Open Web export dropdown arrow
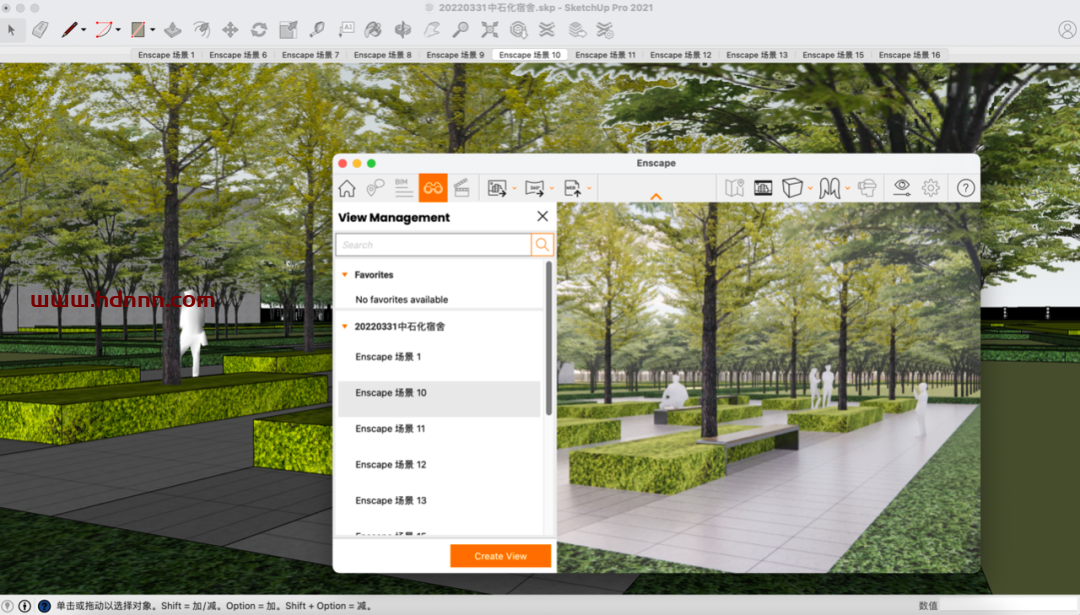The image size is (1080, 615). click(589, 189)
